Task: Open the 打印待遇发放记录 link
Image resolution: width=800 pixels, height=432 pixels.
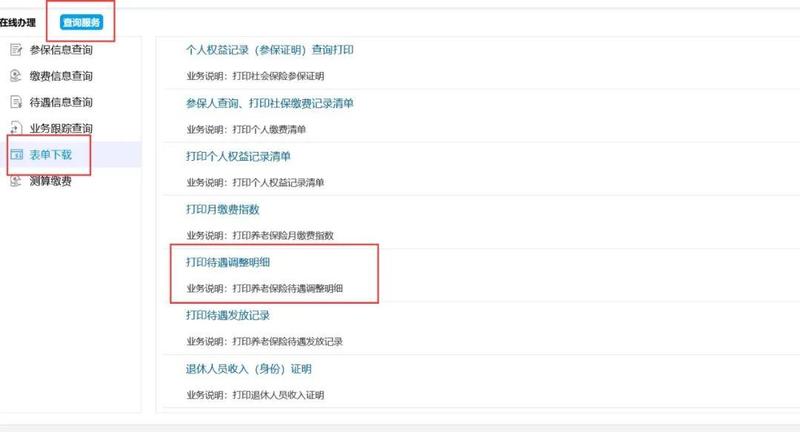Action: pyautogui.click(x=228, y=315)
